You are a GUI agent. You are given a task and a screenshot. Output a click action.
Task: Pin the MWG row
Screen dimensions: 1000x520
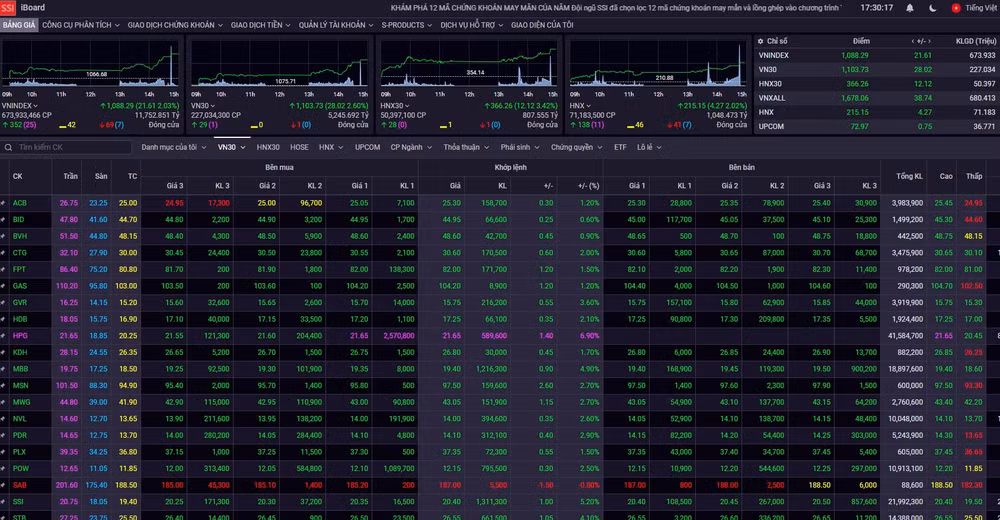tap(3, 402)
